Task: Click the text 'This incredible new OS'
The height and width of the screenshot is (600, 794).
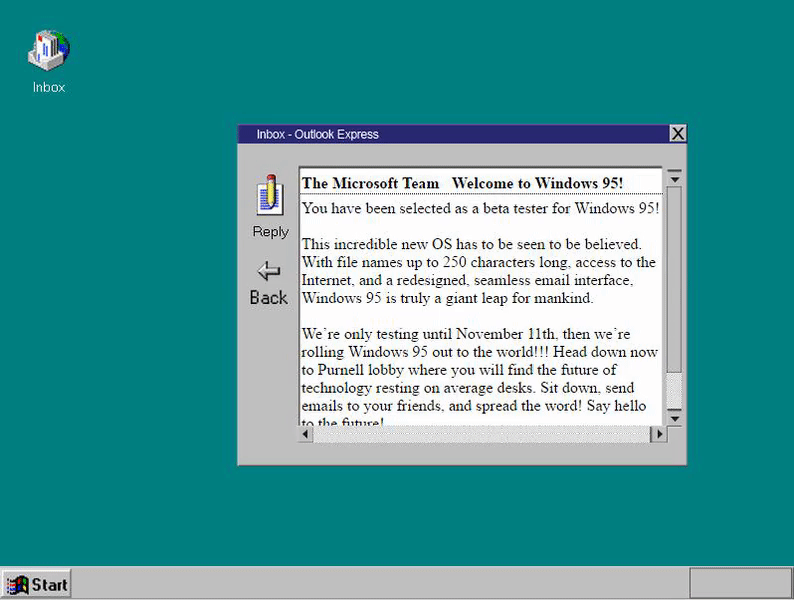Action: click(377, 244)
